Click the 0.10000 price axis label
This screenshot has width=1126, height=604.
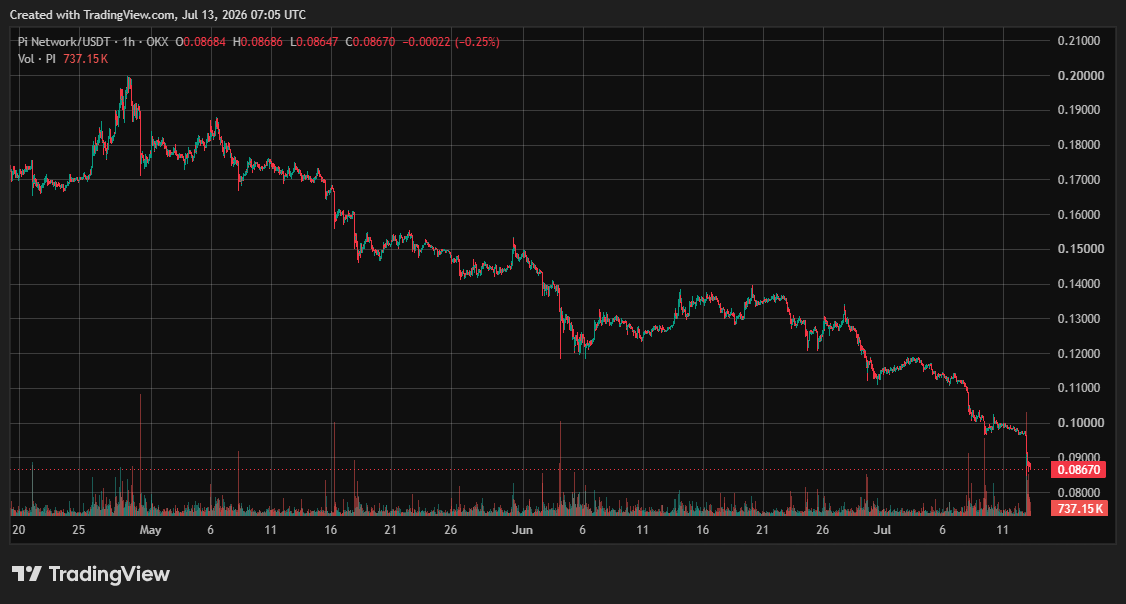click(x=1079, y=422)
